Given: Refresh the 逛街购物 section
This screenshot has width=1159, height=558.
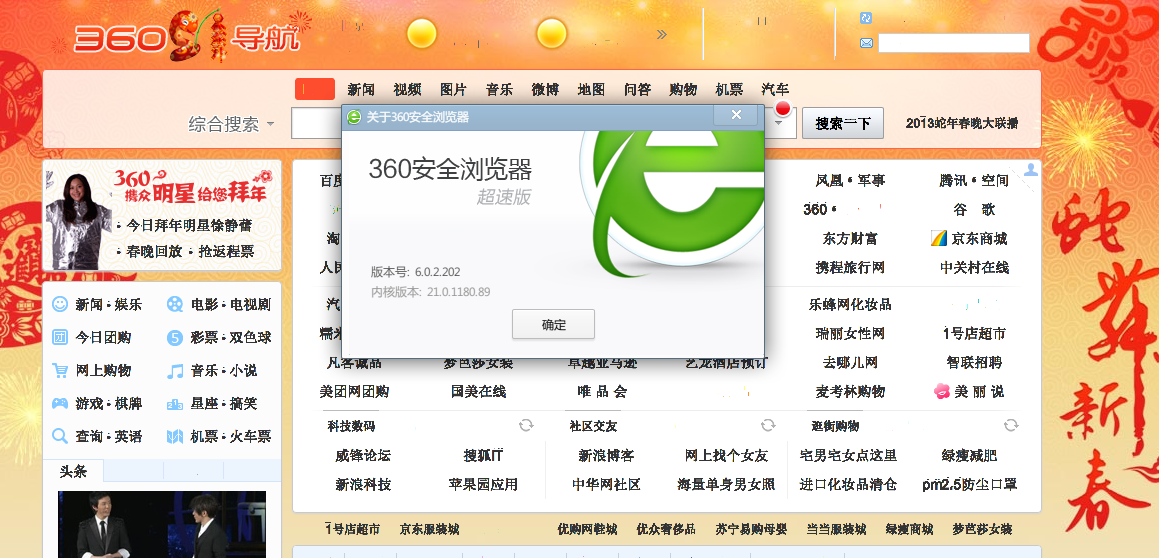Looking at the screenshot, I should click(x=1010, y=425).
